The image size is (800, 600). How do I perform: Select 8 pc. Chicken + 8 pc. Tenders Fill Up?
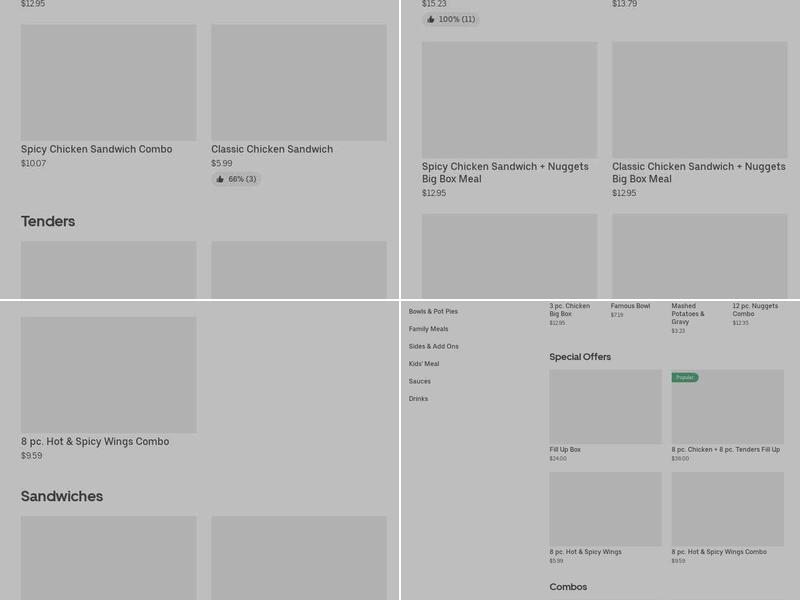[726, 450]
